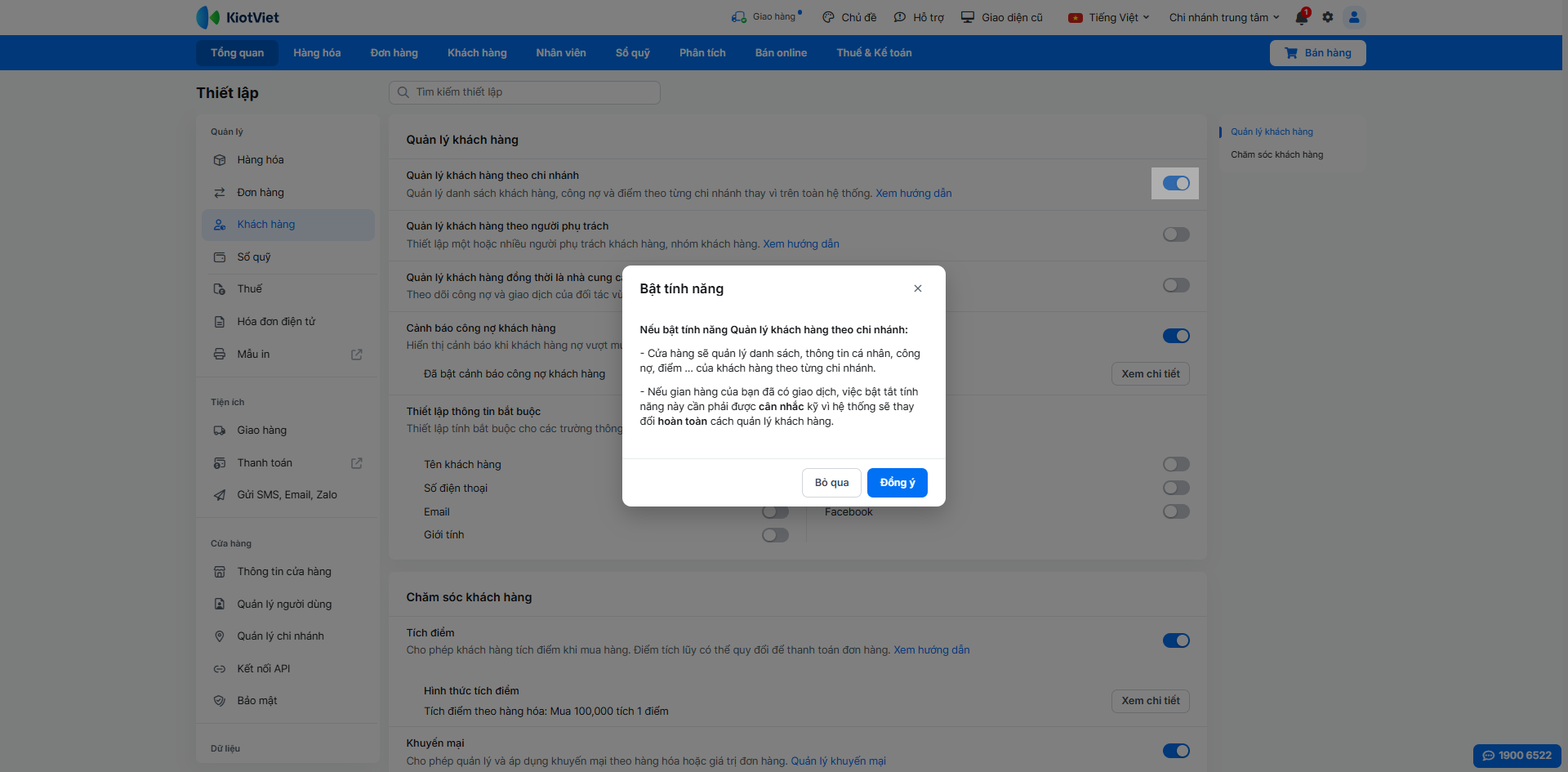Image resolution: width=1568 pixels, height=772 pixels.
Task: Click the Gửi SMS, Email, Zalo send icon
Action: pyautogui.click(x=220, y=495)
